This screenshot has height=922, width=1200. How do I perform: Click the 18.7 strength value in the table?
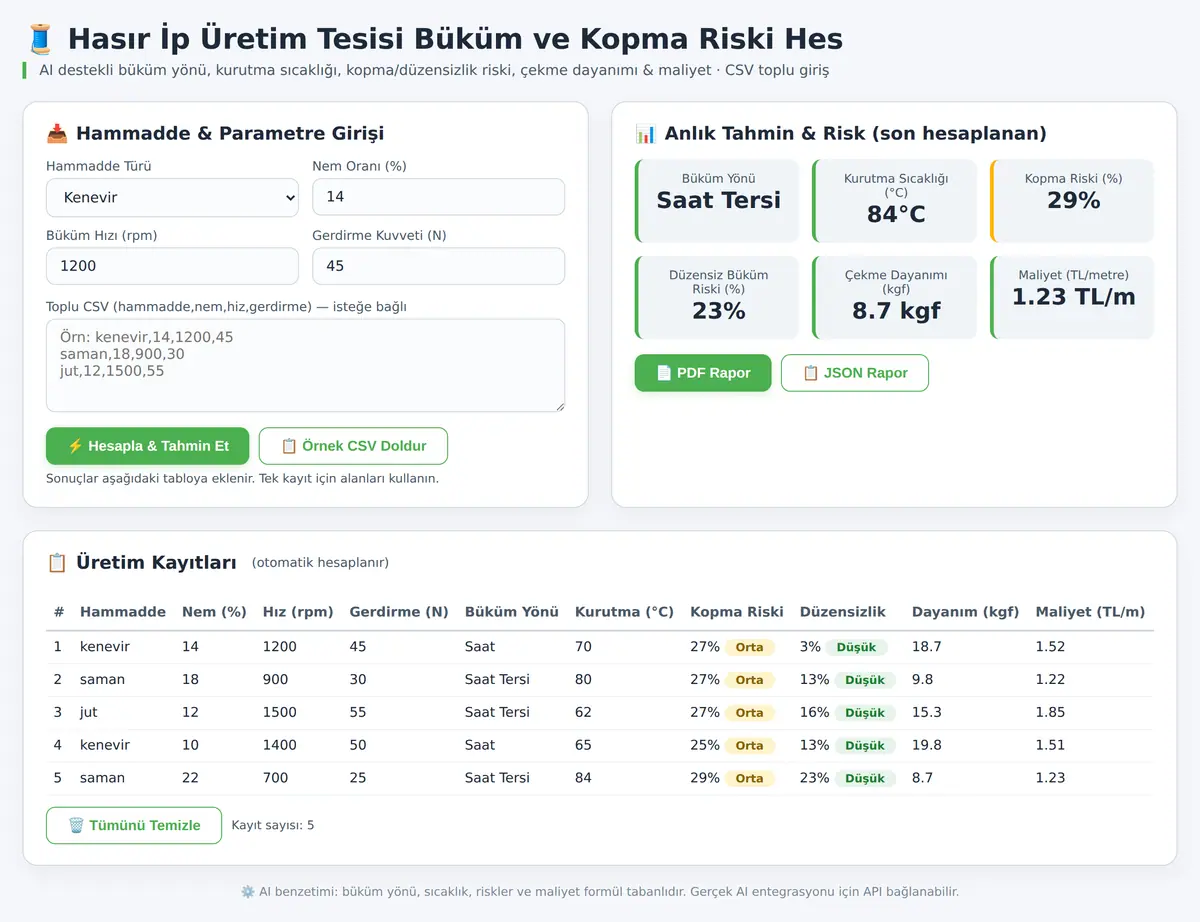pyautogui.click(x=927, y=647)
